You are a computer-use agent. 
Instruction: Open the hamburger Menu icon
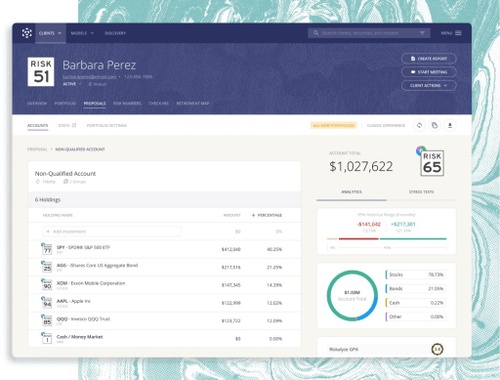tap(458, 33)
